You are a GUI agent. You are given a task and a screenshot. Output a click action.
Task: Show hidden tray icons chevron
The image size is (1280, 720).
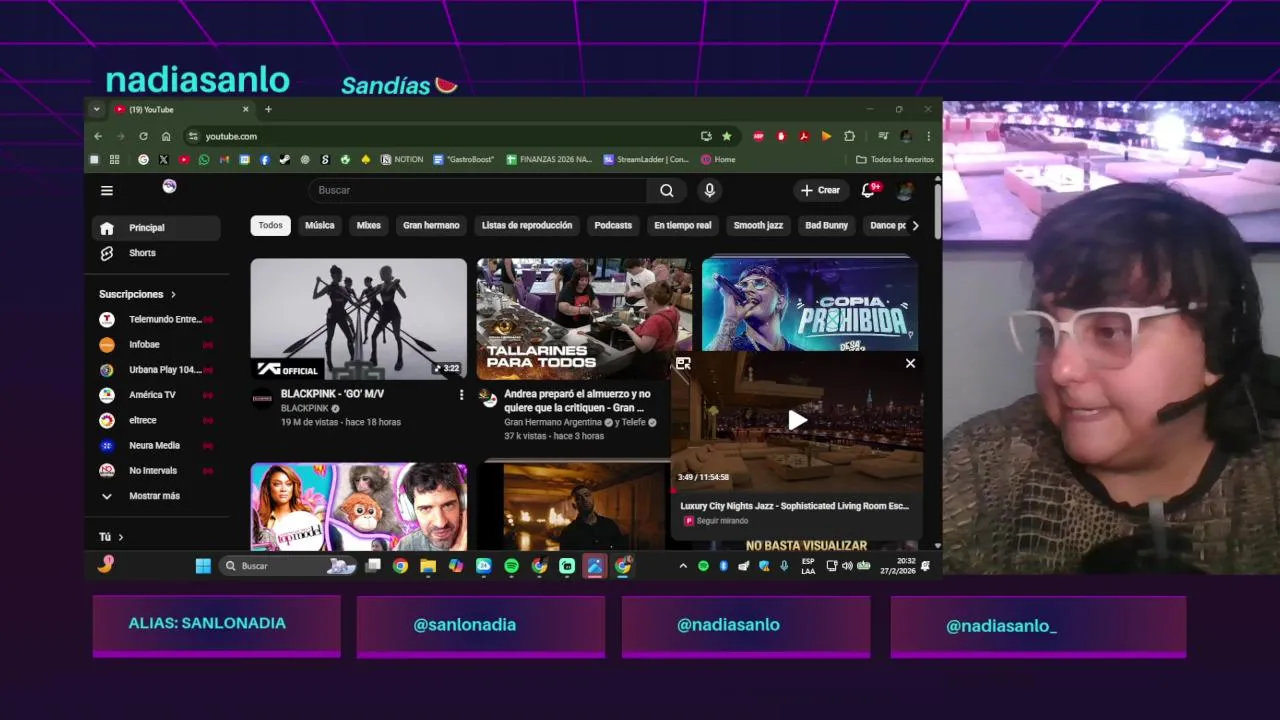pyautogui.click(x=683, y=566)
